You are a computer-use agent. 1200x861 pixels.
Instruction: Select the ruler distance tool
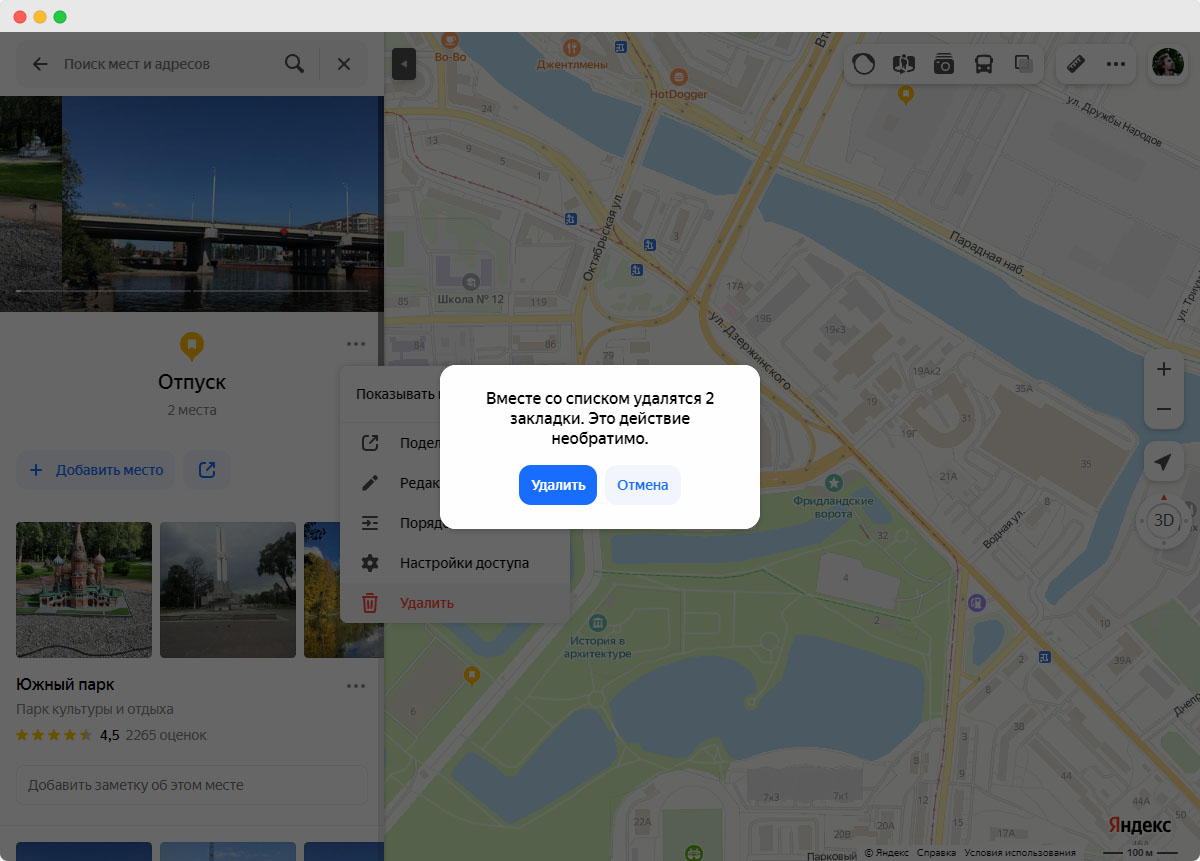1076,64
